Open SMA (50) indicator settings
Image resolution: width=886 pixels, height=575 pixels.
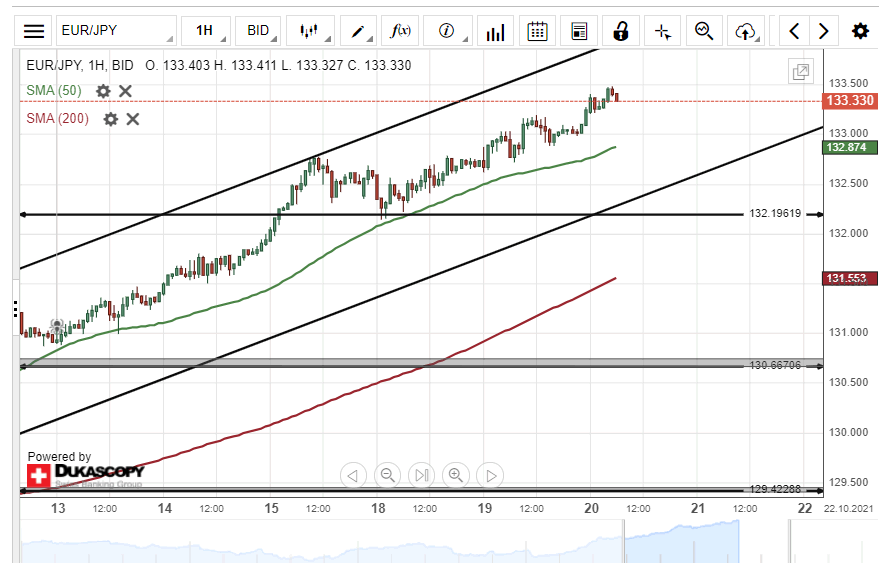[103, 91]
